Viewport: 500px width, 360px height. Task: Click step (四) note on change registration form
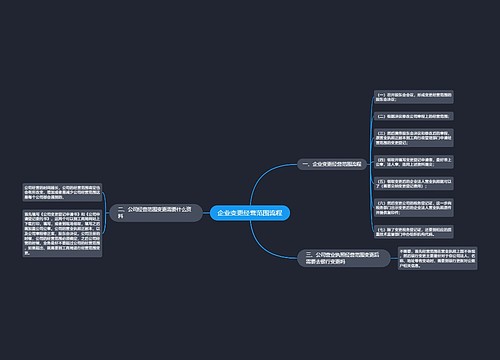point(413,162)
